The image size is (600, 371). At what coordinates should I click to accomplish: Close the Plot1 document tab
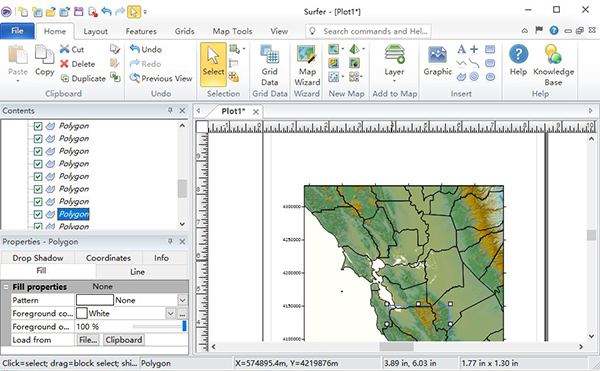[x=256, y=112]
